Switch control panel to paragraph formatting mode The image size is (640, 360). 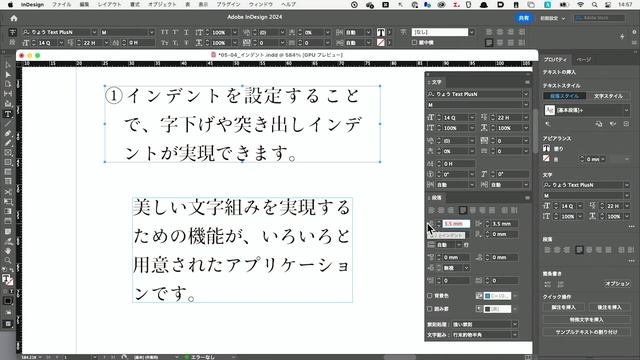[x=13, y=42]
